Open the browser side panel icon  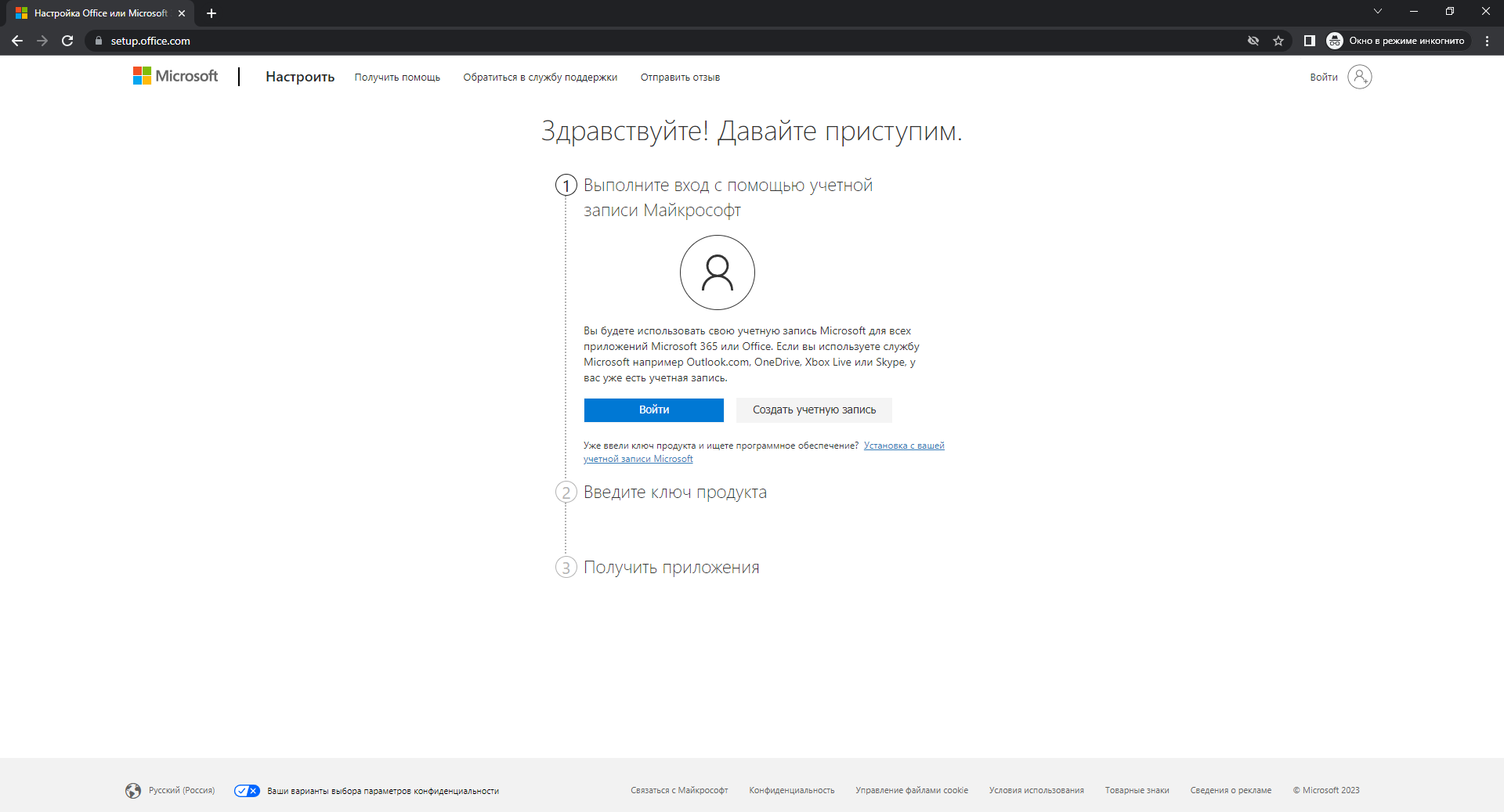[x=1309, y=41]
